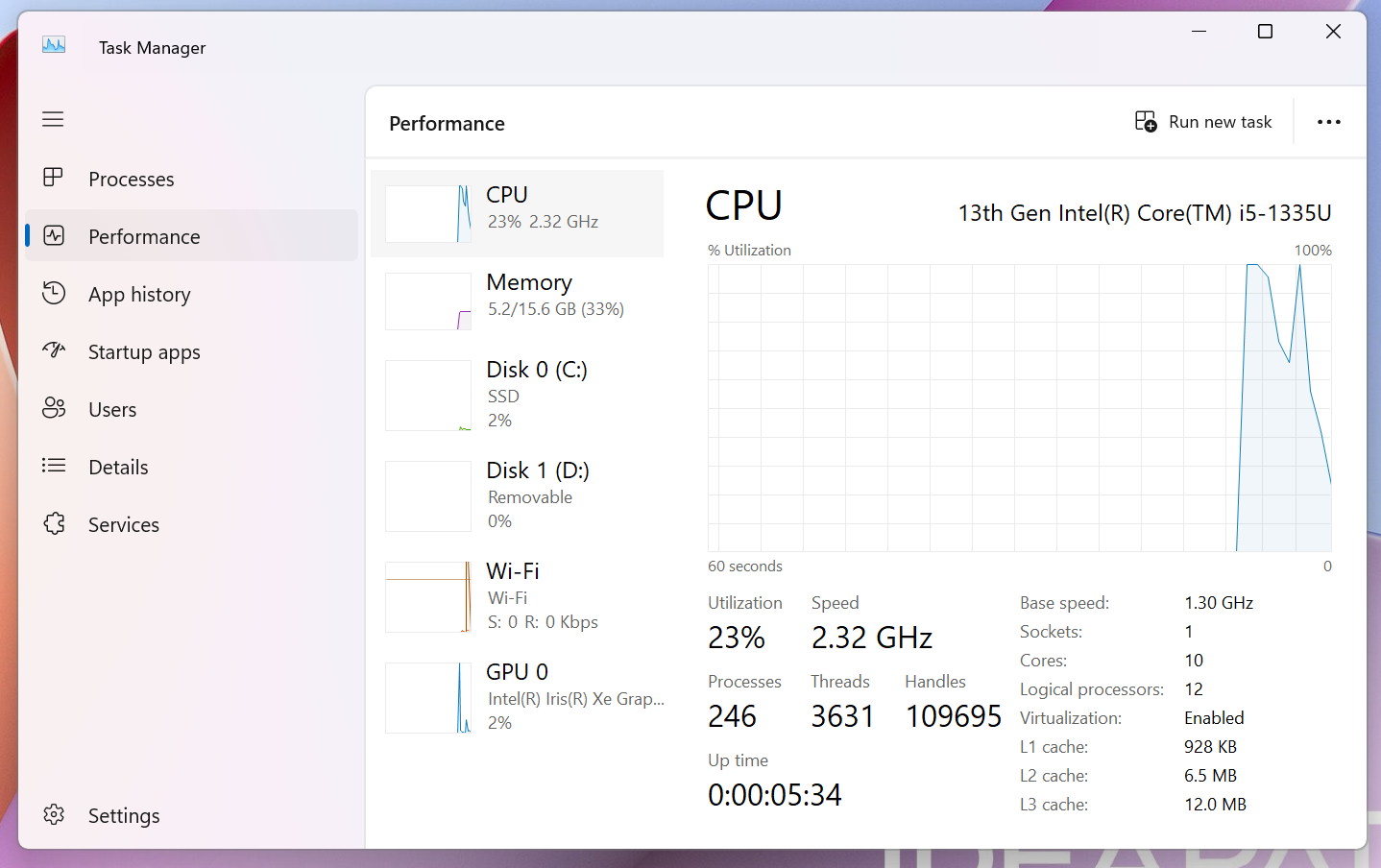Click the Virtualization value Enabled
Viewport: 1381px width, 868px height.
(1214, 718)
